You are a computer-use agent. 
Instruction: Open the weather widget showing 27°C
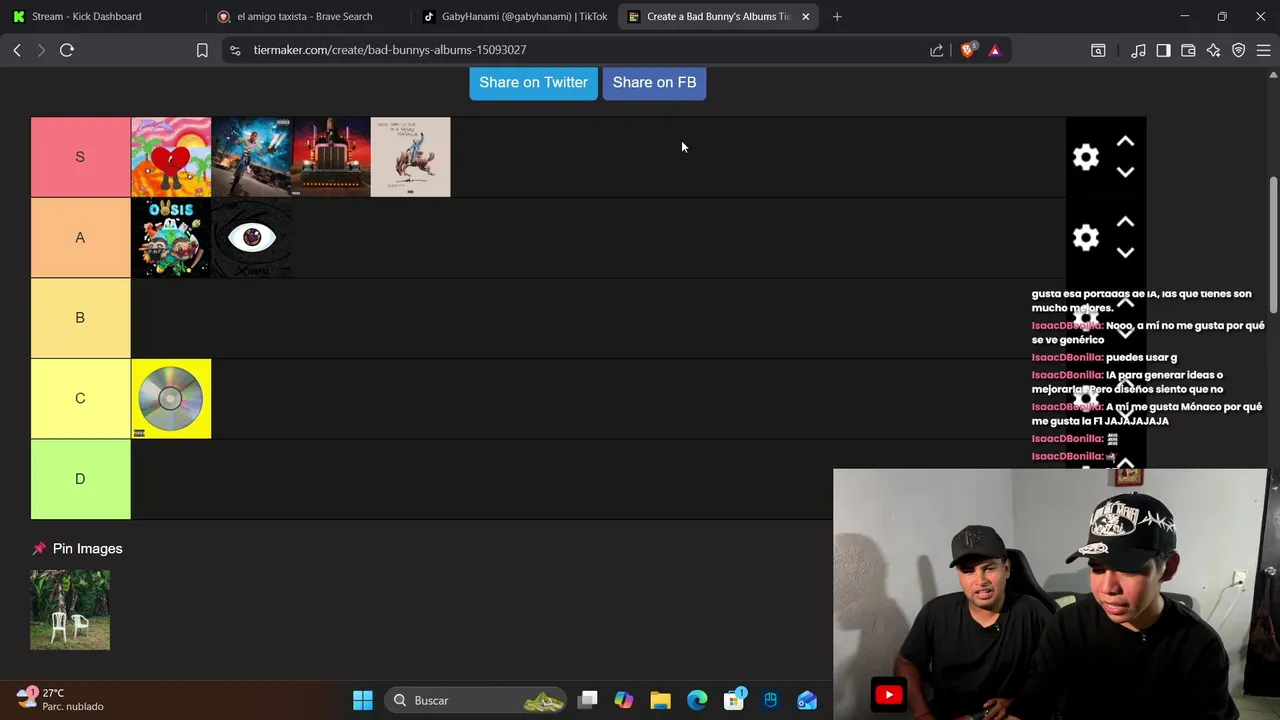[60, 699]
